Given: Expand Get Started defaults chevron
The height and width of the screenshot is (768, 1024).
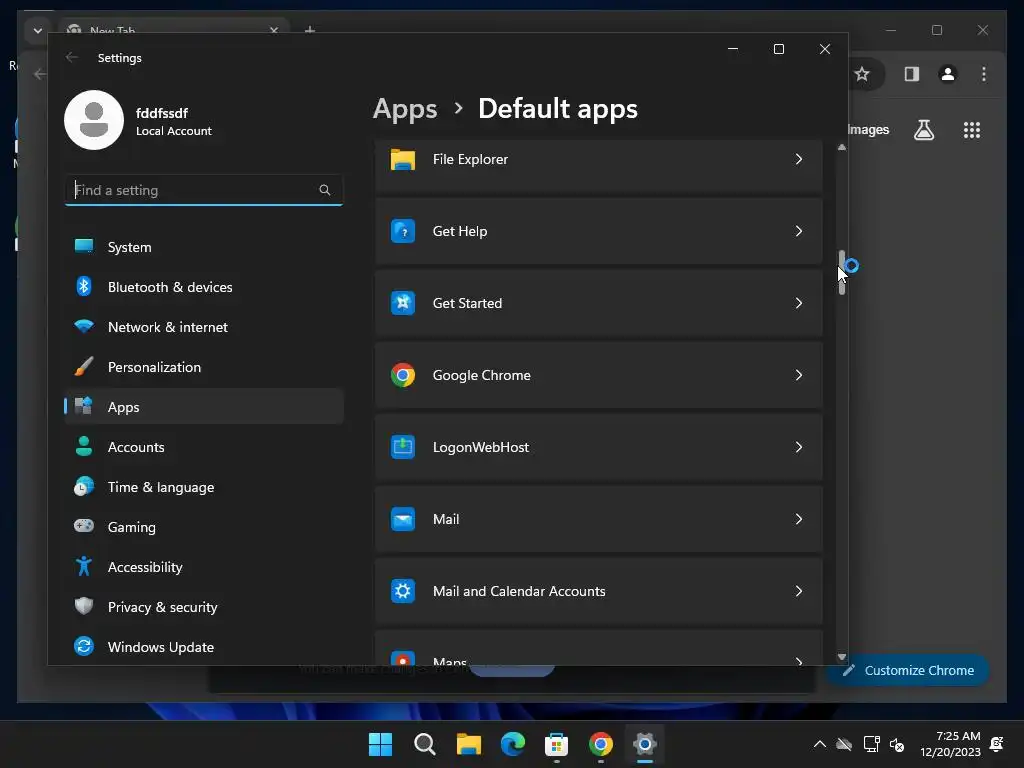Looking at the screenshot, I should [x=799, y=303].
